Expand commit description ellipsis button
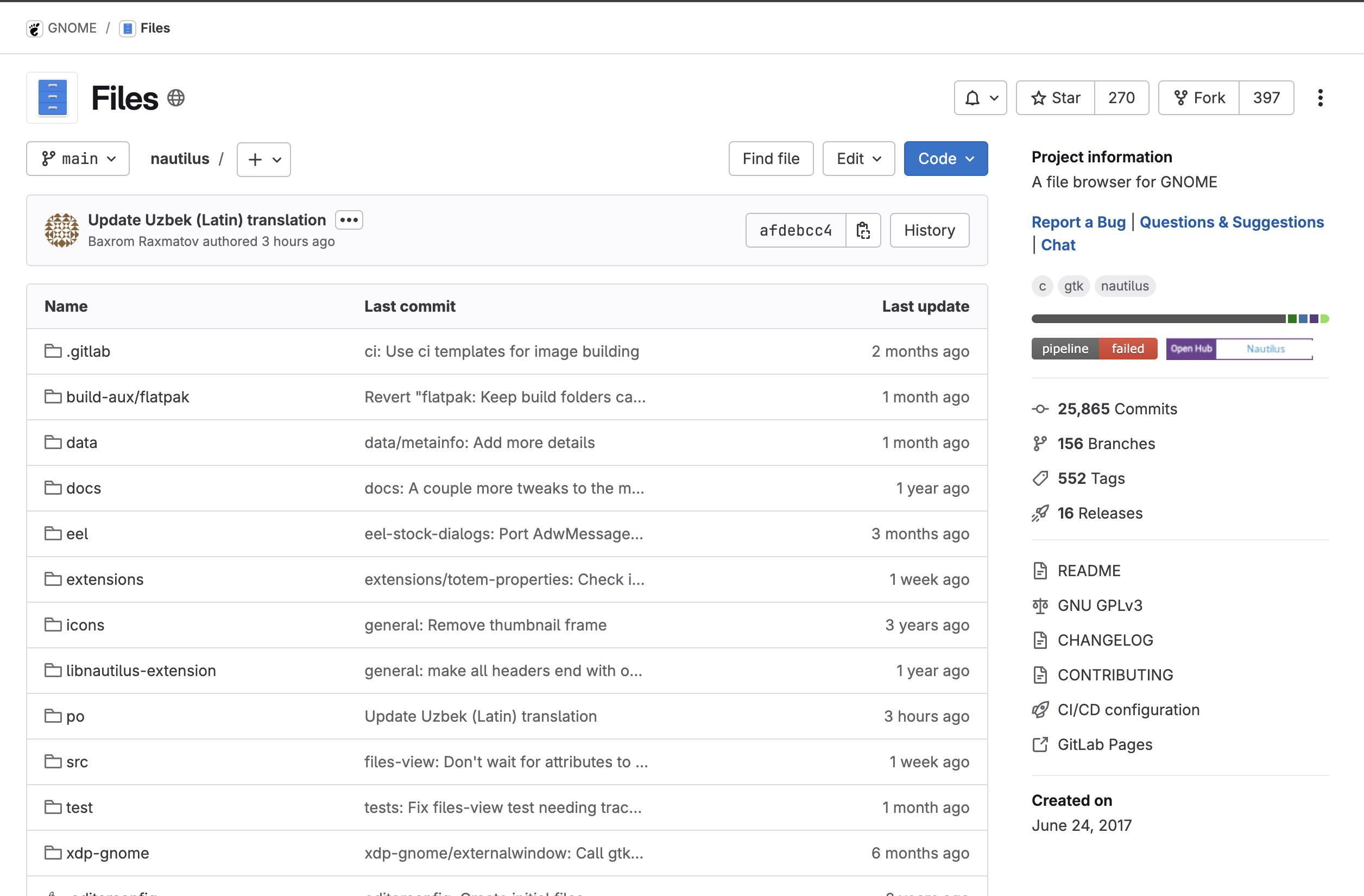1364x896 pixels. pyautogui.click(x=349, y=220)
